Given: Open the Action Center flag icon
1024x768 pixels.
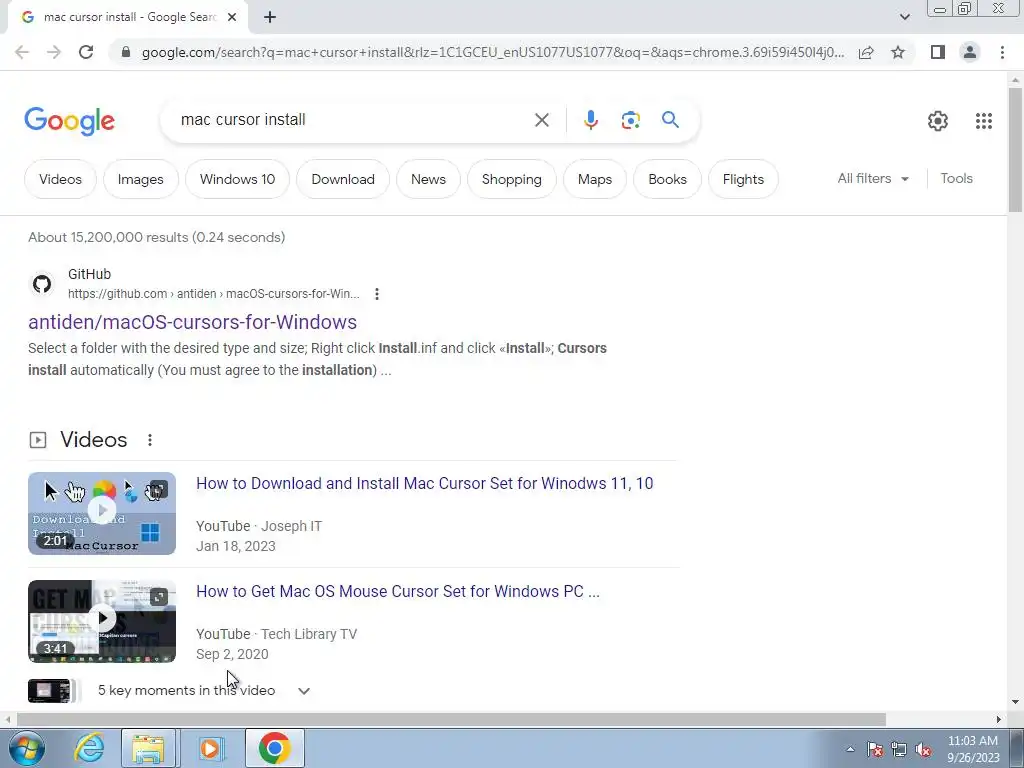Looking at the screenshot, I should pos(875,749).
